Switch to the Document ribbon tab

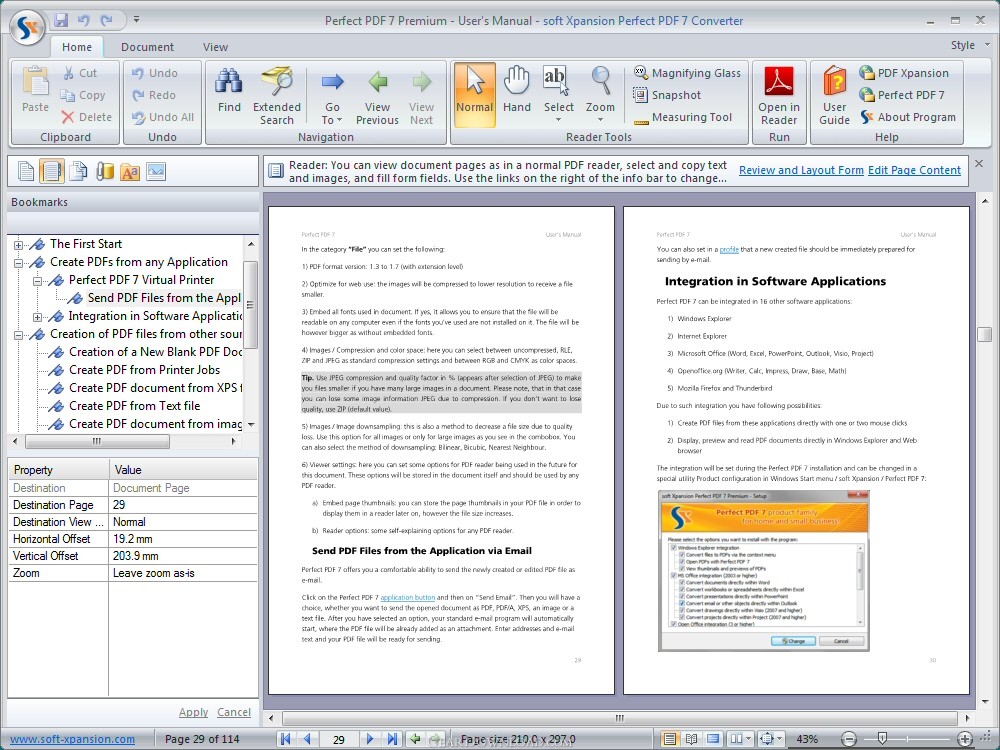[x=147, y=47]
